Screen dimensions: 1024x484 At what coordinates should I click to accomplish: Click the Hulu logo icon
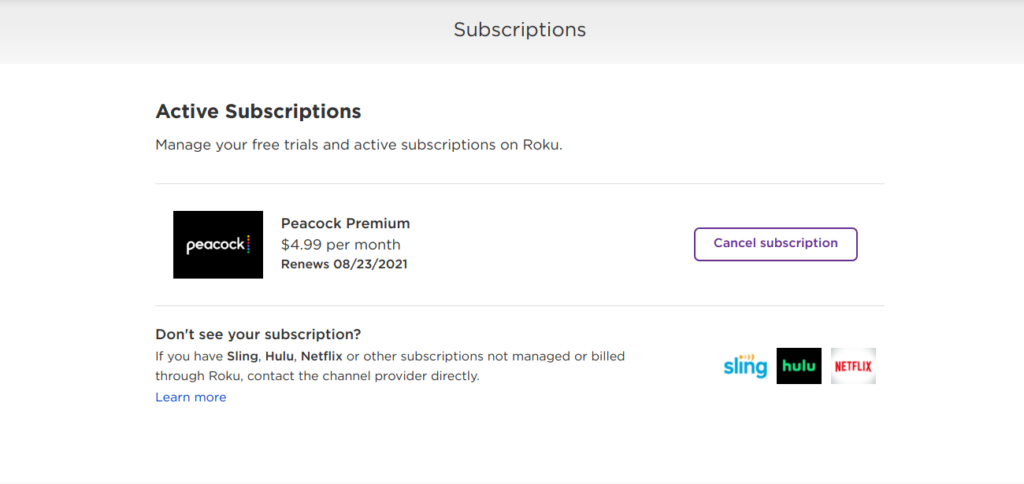pyautogui.click(x=799, y=366)
